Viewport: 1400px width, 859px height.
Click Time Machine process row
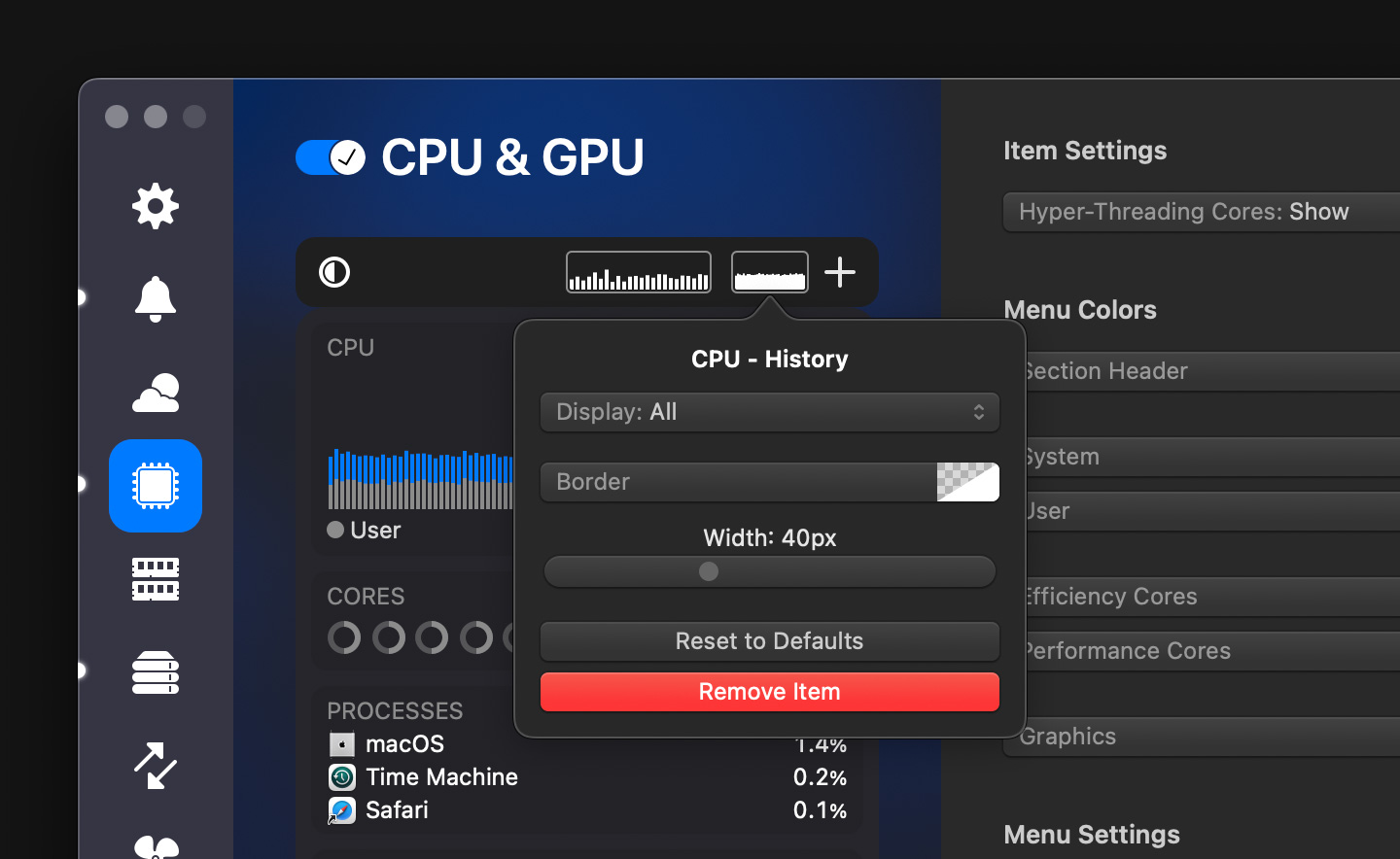tap(588, 777)
